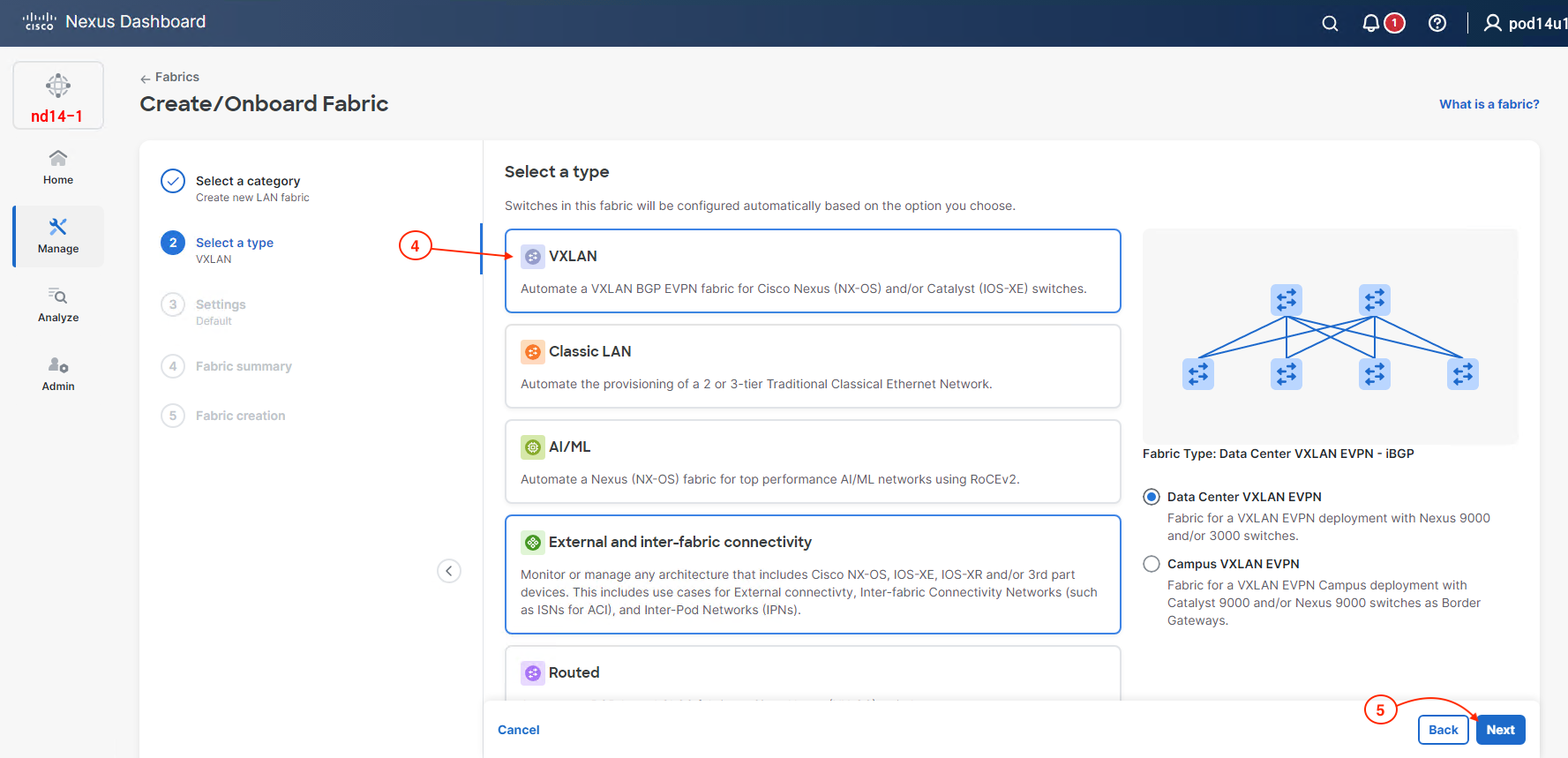Open the Manage menu in sidebar
1568x758 pixels.
(x=58, y=236)
